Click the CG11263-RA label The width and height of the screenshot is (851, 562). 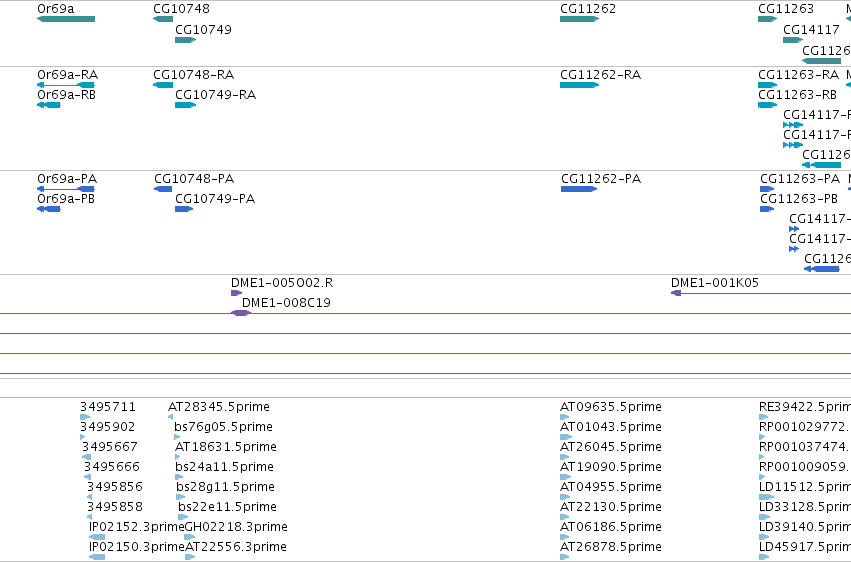[x=798, y=74]
